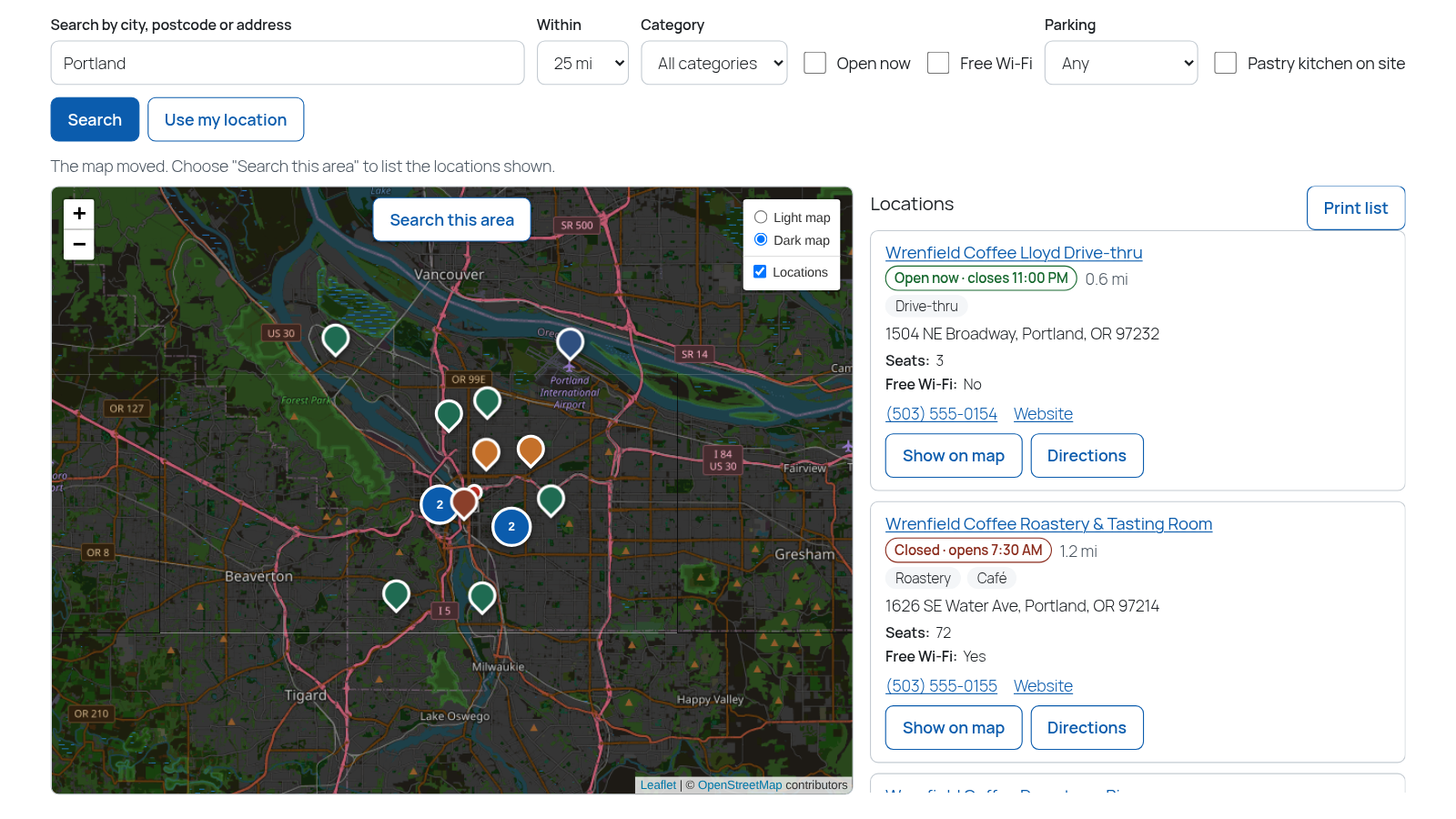The width and height of the screenshot is (1456, 819).
Task: Click Use my location
Action: point(226,119)
